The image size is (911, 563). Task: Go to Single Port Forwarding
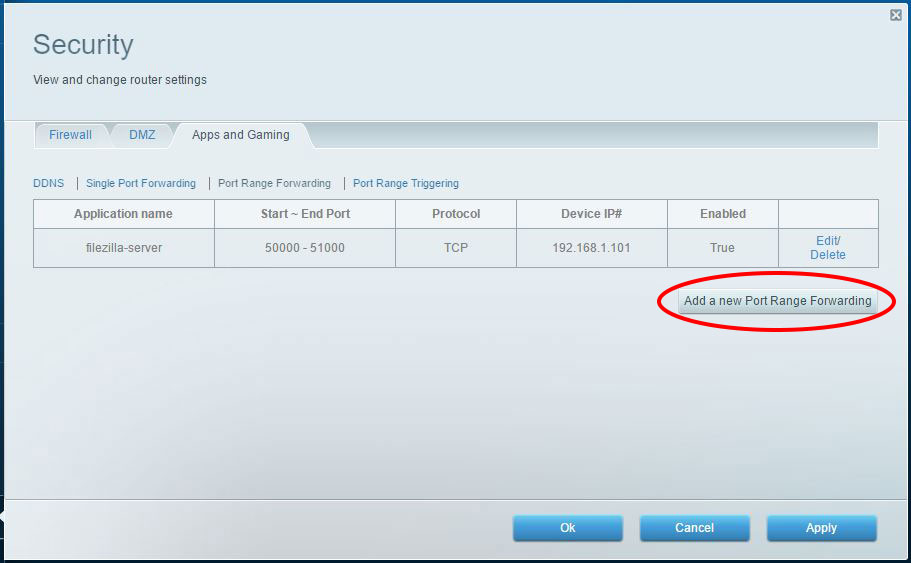point(141,183)
